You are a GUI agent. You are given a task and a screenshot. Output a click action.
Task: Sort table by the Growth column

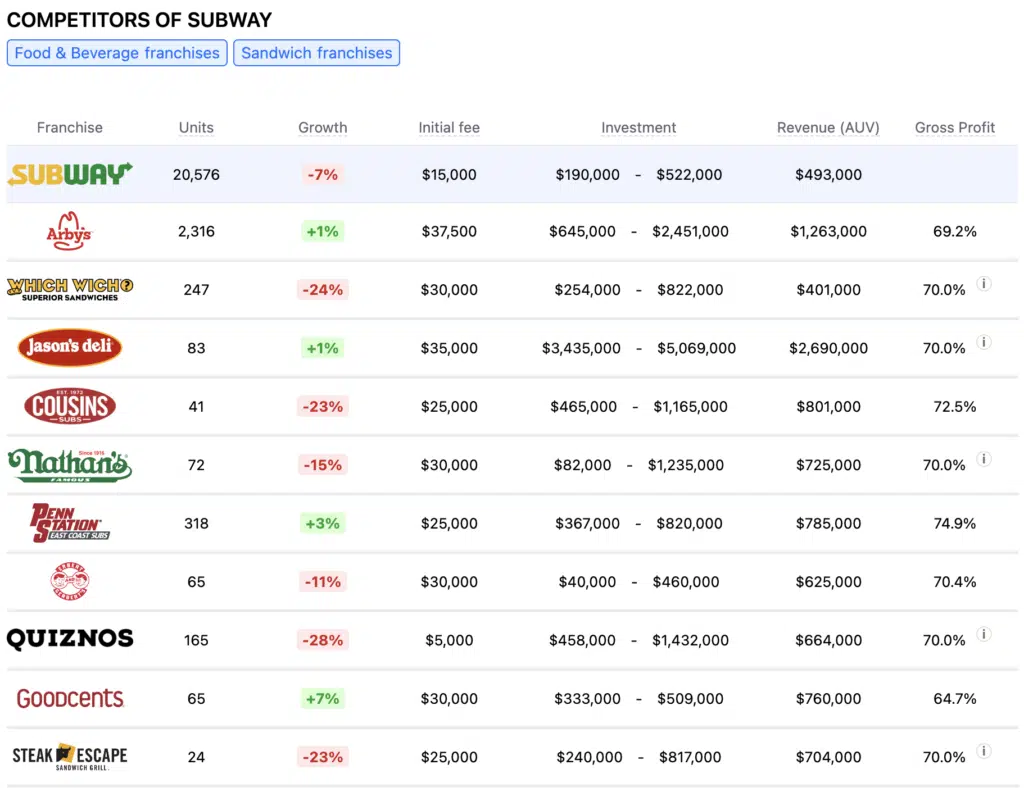pyautogui.click(x=322, y=127)
